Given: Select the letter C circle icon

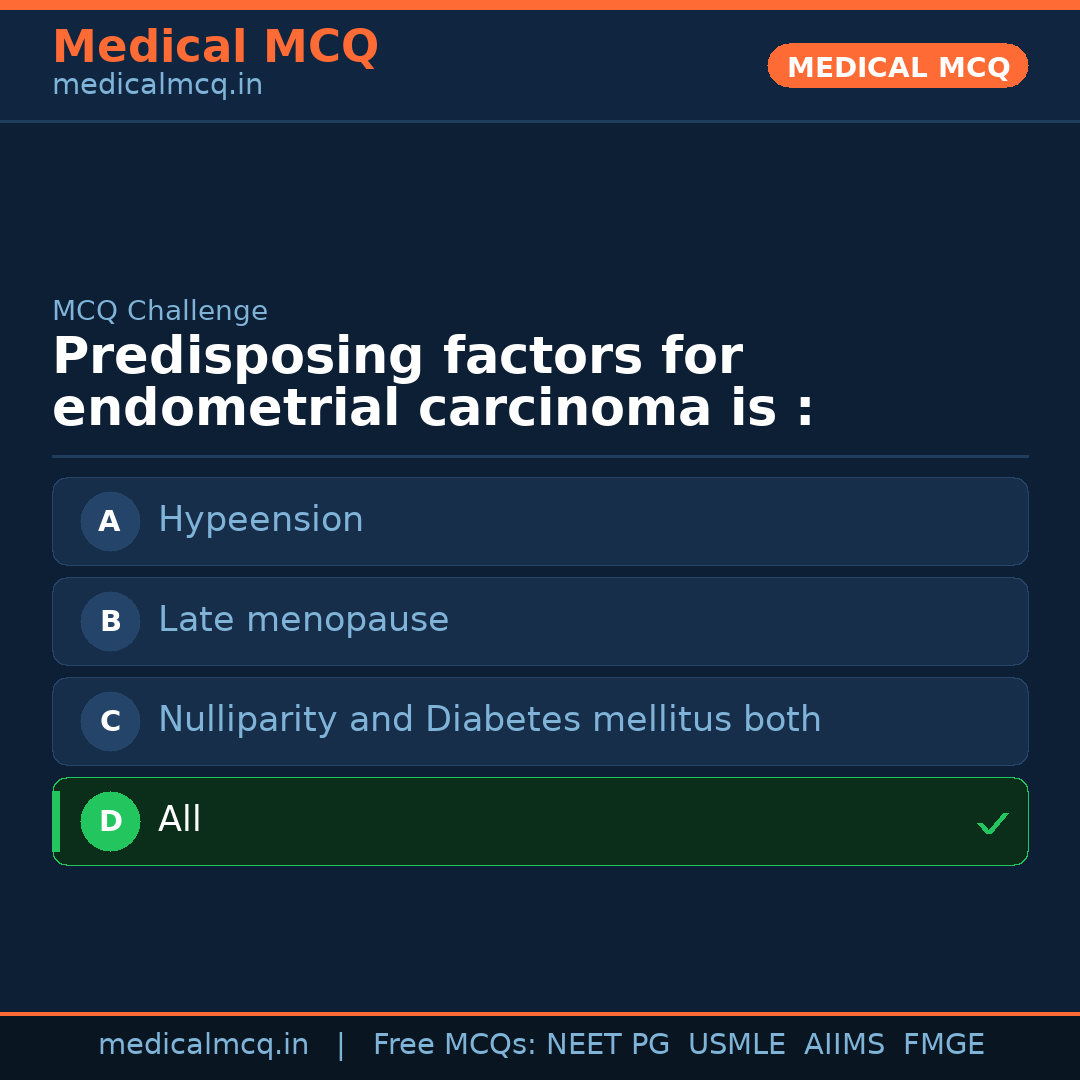Looking at the screenshot, I should pyautogui.click(x=110, y=721).
